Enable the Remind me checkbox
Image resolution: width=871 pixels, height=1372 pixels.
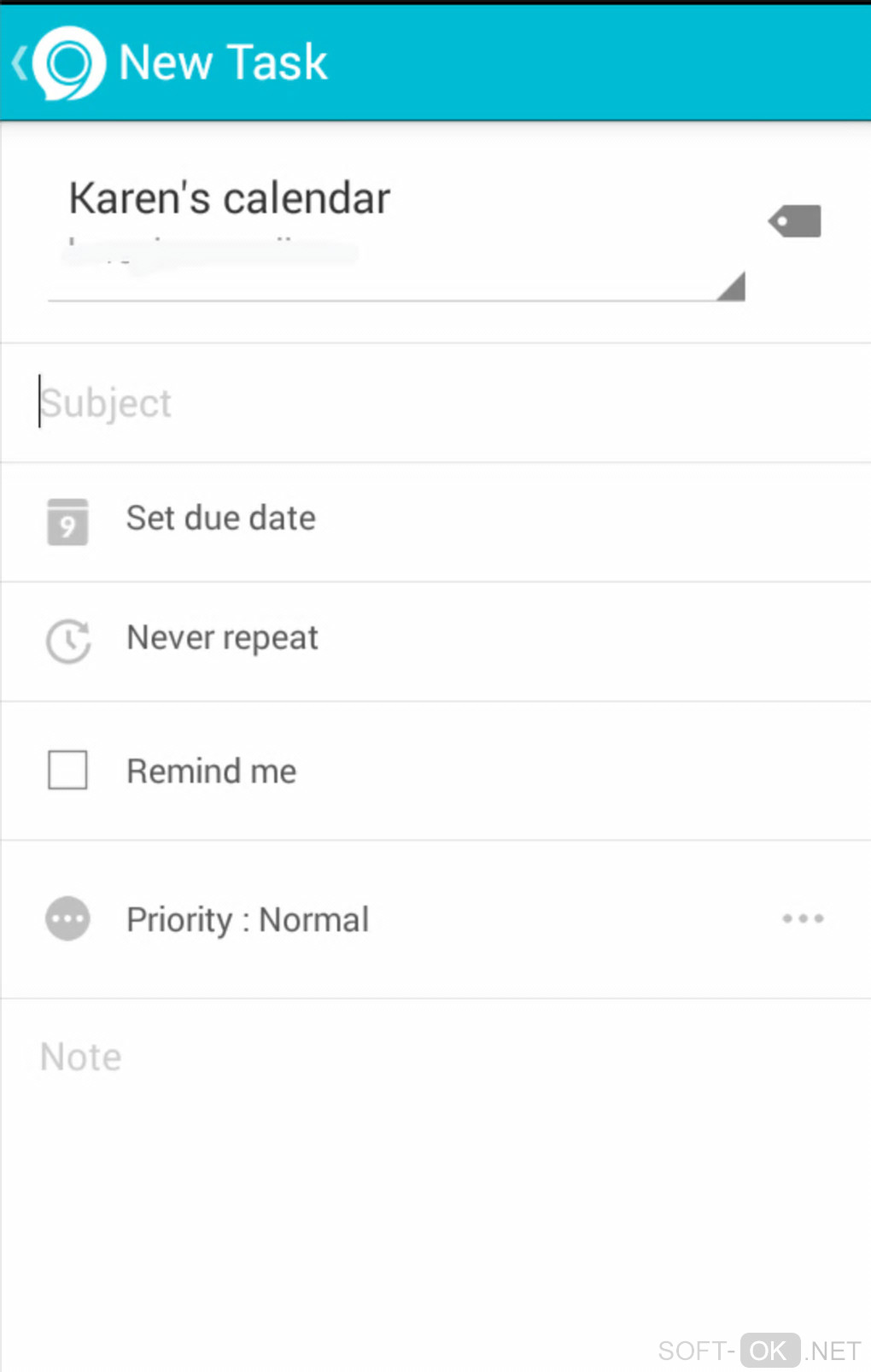(67, 770)
